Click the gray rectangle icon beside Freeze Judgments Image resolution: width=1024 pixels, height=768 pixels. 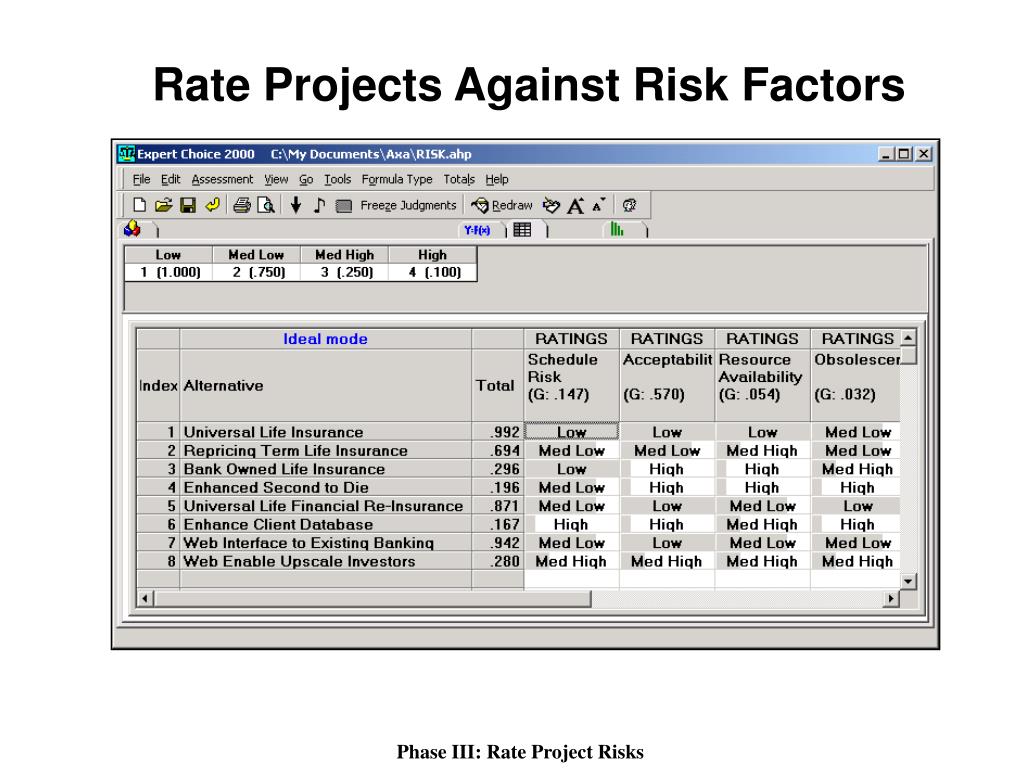[344, 206]
